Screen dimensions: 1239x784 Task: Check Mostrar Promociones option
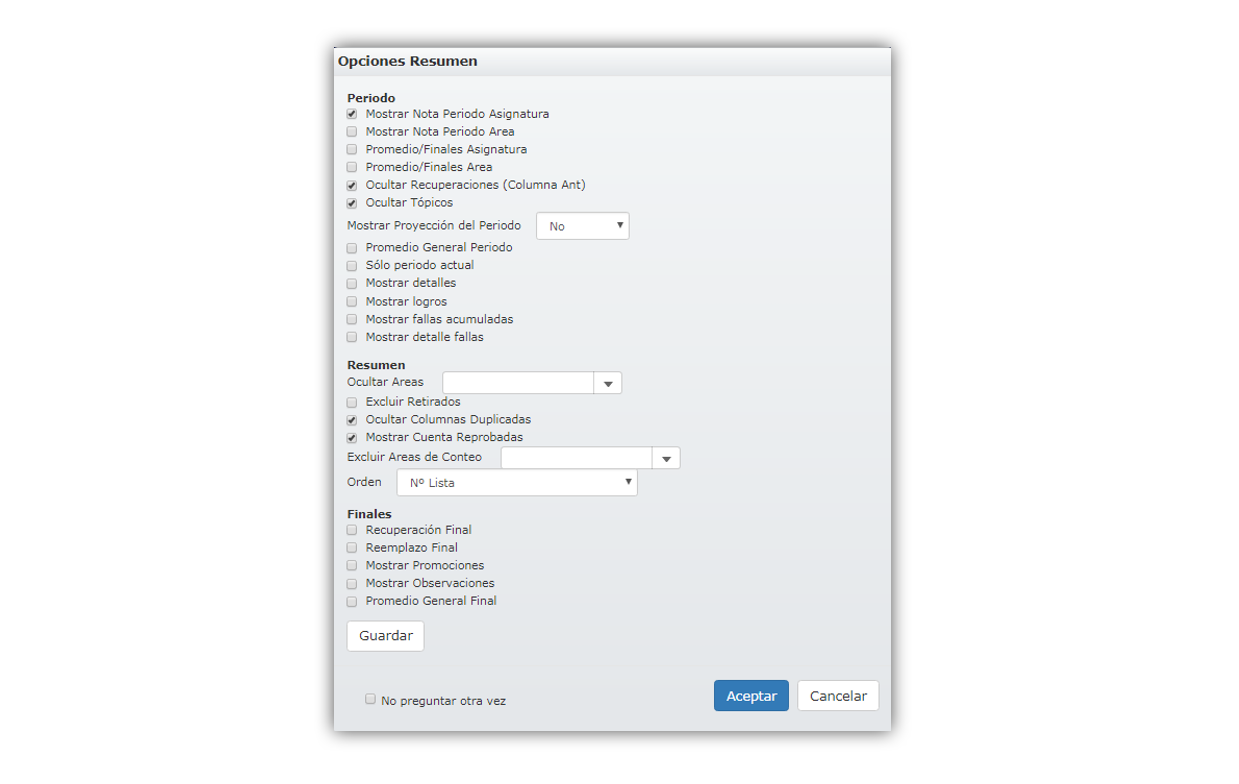point(352,566)
